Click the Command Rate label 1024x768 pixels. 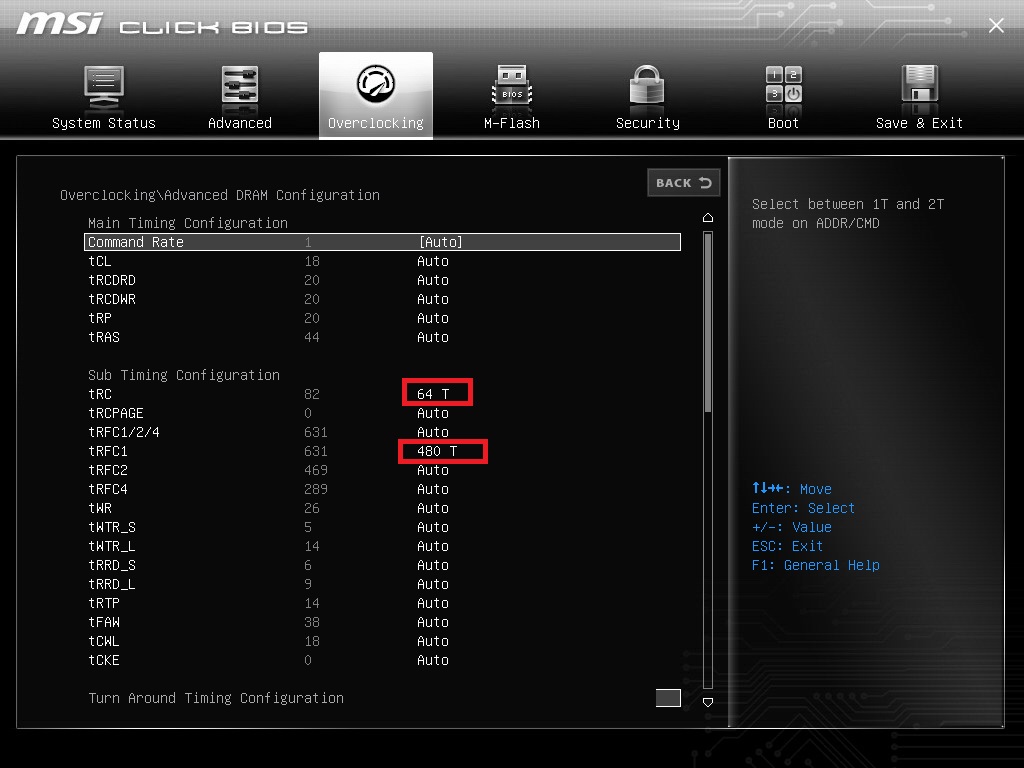tap(136, 242)
